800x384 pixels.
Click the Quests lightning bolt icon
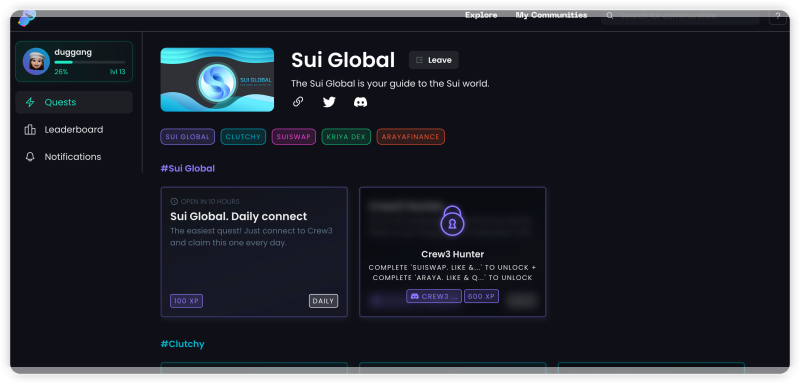(x=30, y=103)
